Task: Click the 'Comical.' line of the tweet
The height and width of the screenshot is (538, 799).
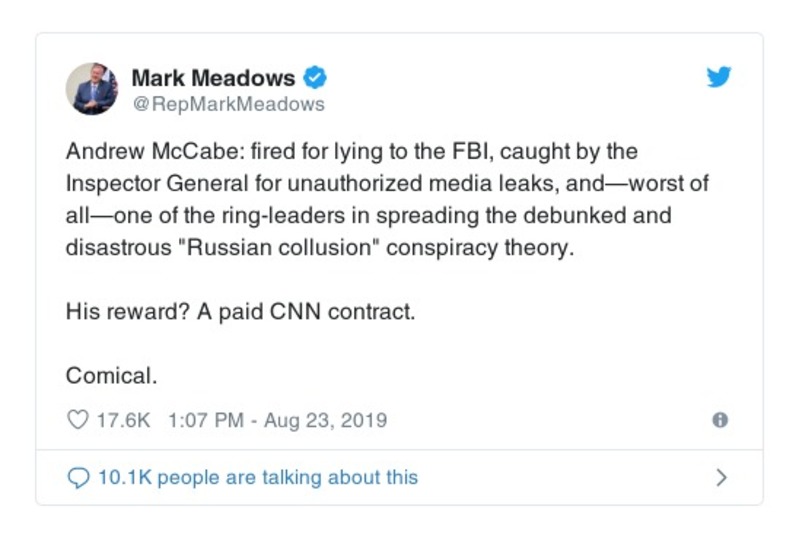Action: pyautogui.click(x=112, y=376)
